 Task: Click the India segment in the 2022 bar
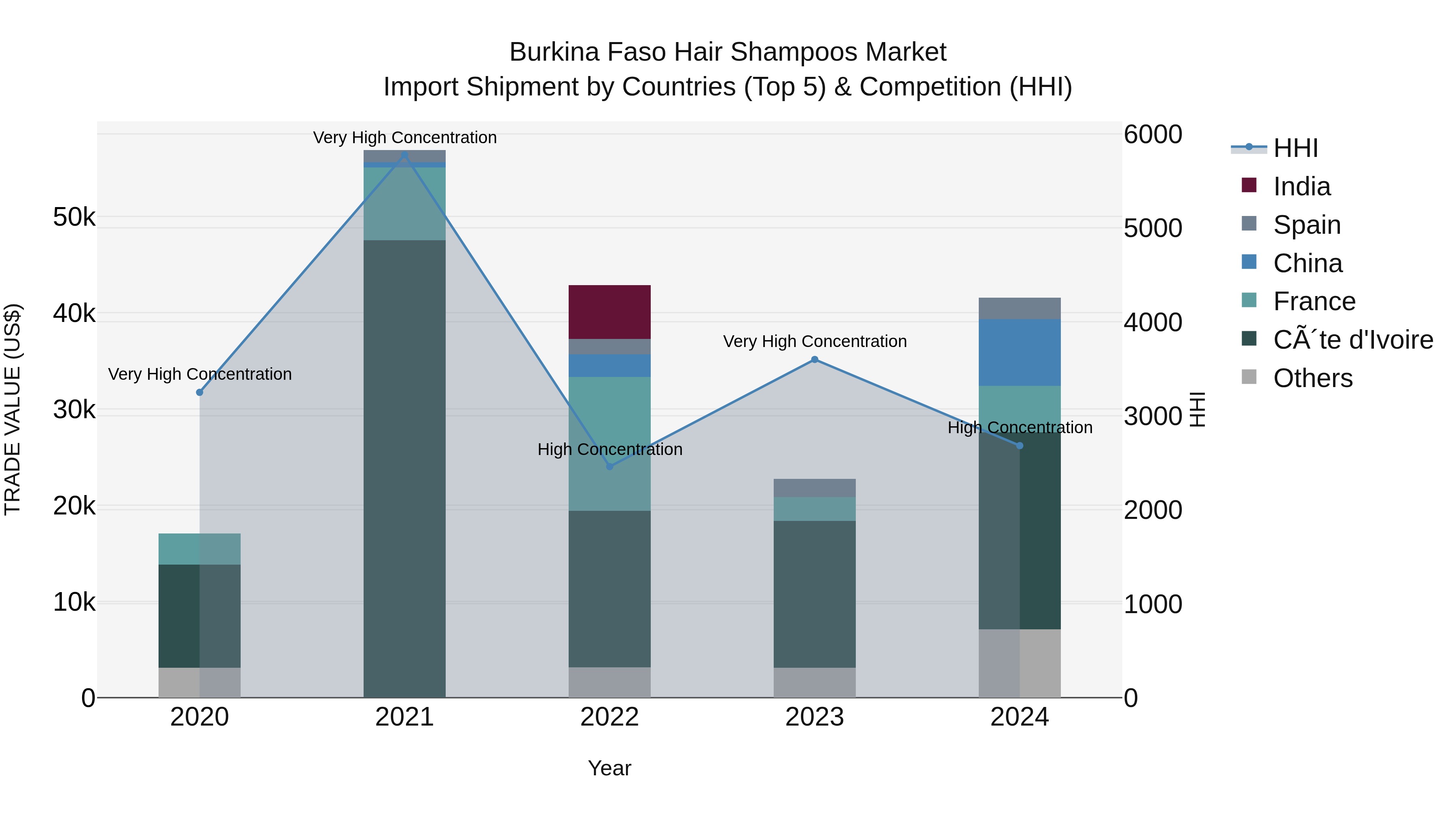coord(610,312)
